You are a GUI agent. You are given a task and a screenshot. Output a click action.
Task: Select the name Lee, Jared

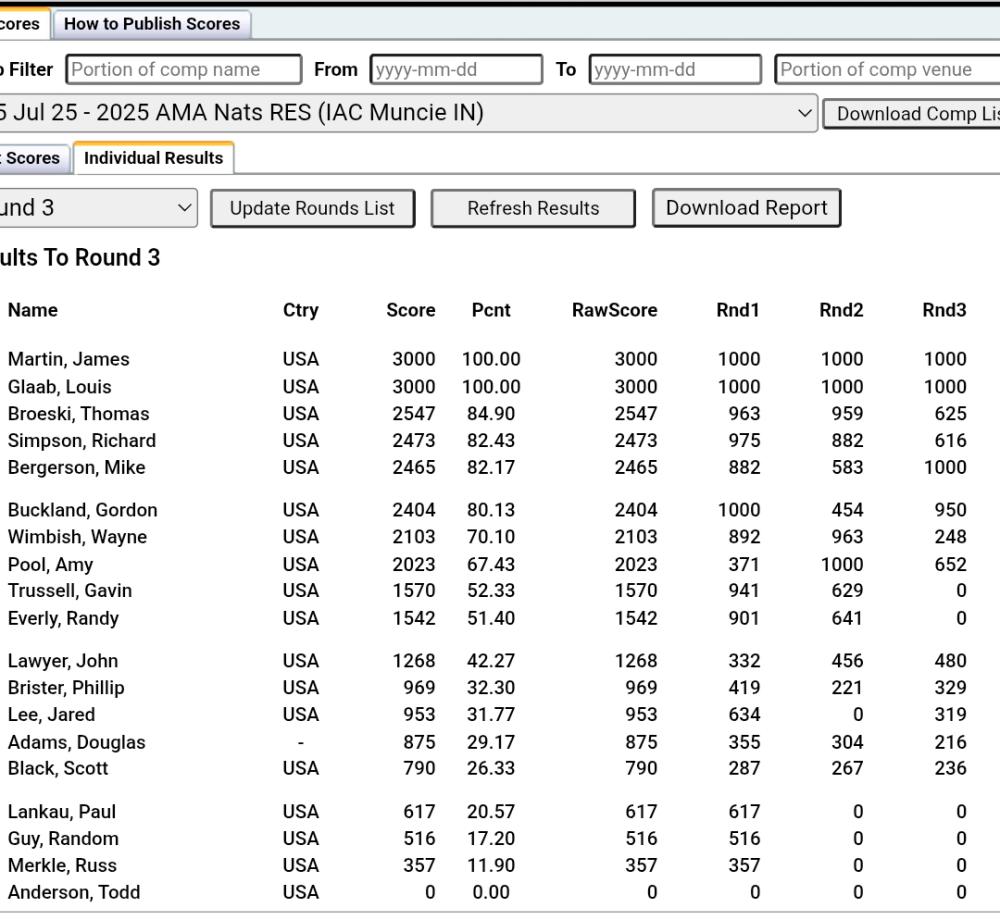click(52, 714)
